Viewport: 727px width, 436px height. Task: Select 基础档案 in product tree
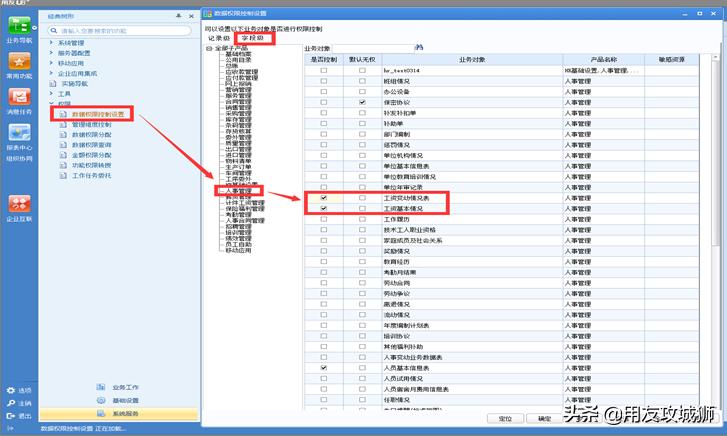coord(238,54)
